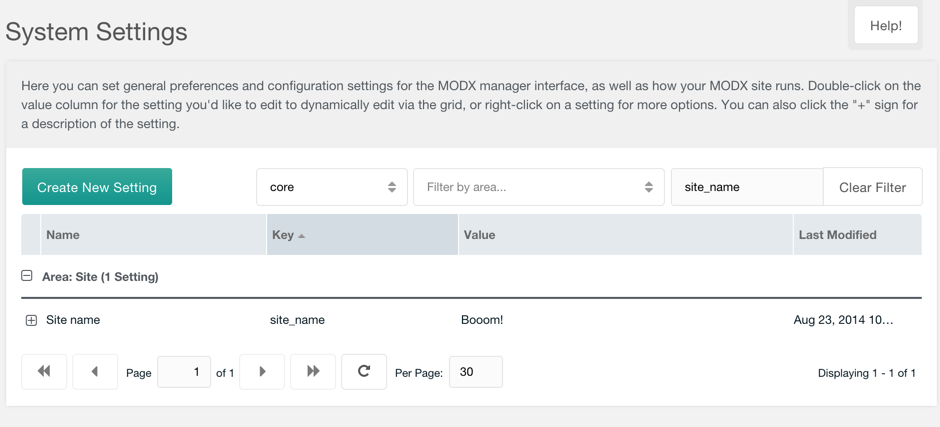The width and height of the screenshot is (940, 427).
Task: Sort by the Name column header
Action: click(x=153, y=235)
